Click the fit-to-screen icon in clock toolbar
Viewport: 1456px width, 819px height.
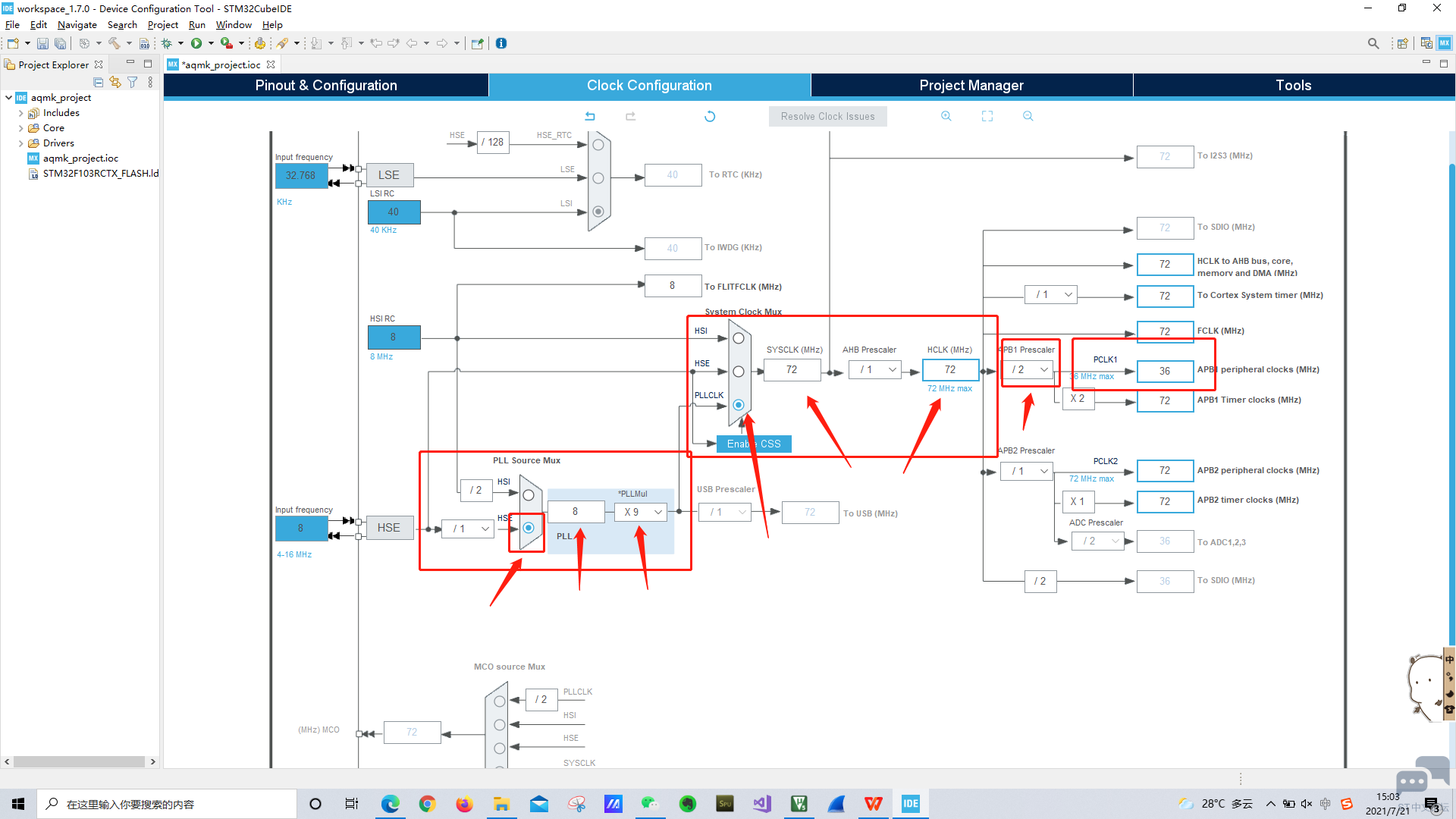click(987, 116)
